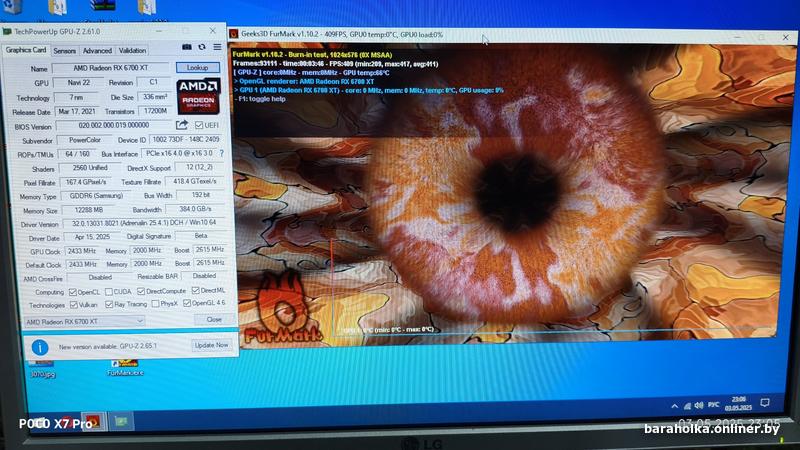The width and height of the screenshot is (800, 450).
Task: Click the Bus Interface question mark
Action: (x=221, y=153)
